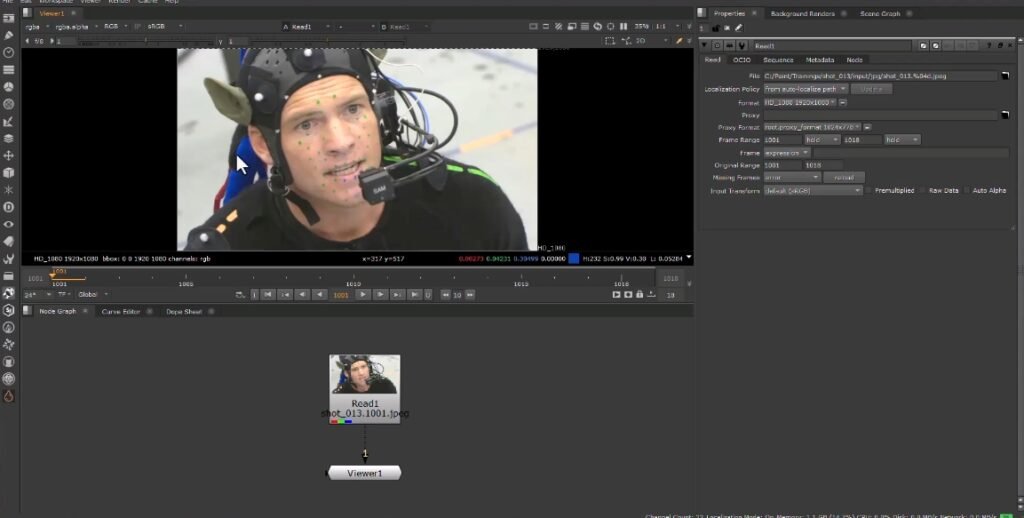
Task: Open the Image nodes menu in the toolbar
Action: [8, 18]
